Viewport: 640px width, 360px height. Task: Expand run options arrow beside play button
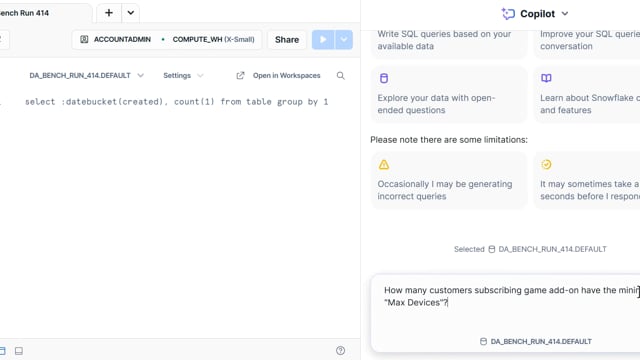(344, 40)
